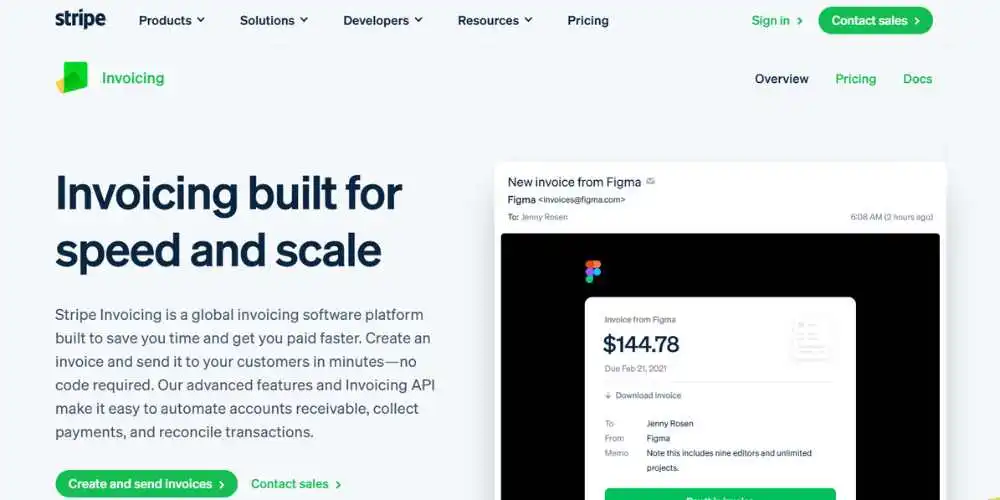Click the envelope icon beside the email subject
1000x500 pixels.
click(651, 181)
